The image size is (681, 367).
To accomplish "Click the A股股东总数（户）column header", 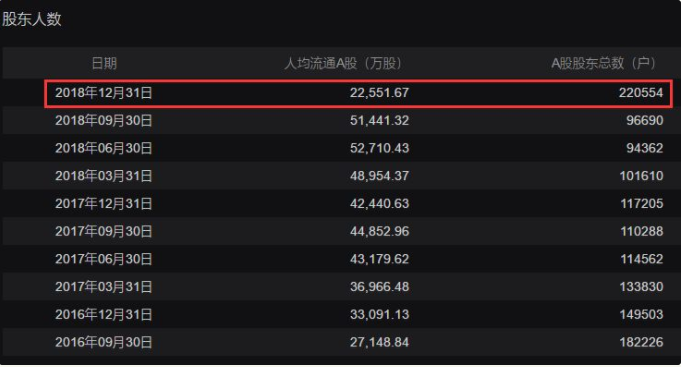I will coord(606,63).
